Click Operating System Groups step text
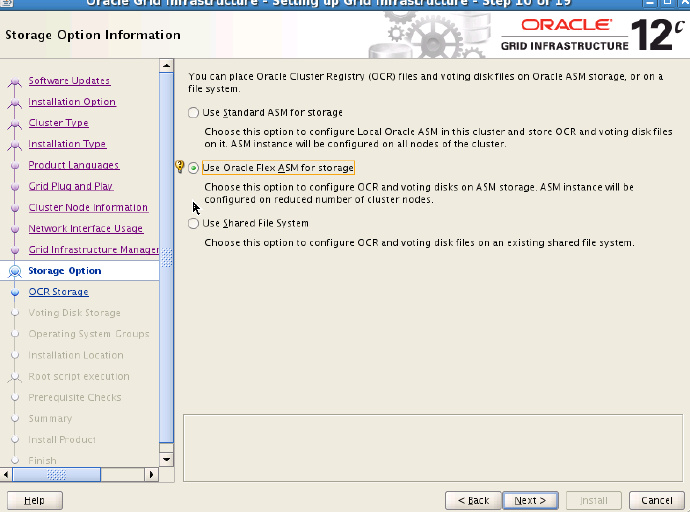Screen dimensions: 690x512 coord(89,334)
